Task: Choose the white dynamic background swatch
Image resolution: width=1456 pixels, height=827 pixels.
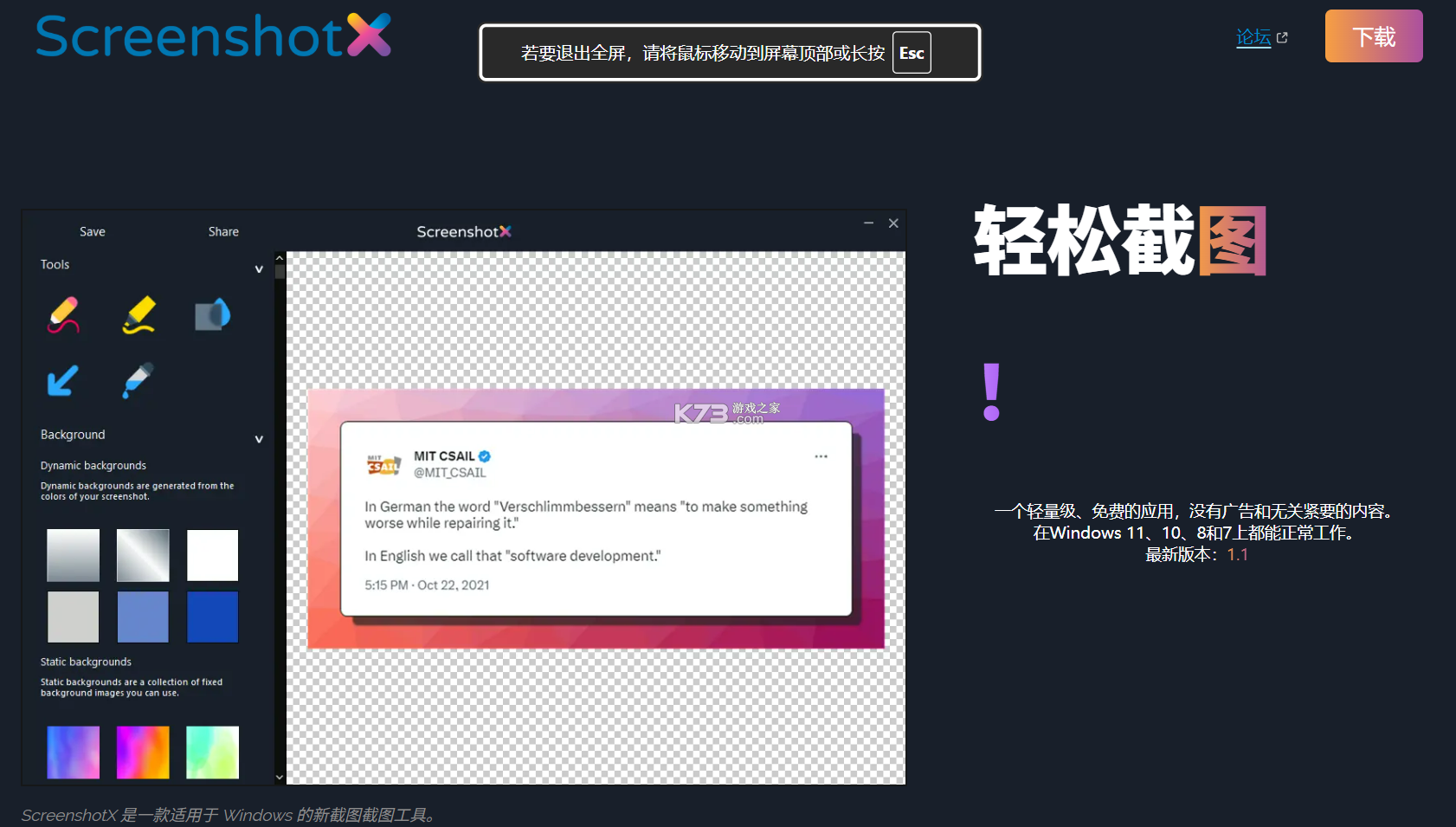Action: point(212,555)
